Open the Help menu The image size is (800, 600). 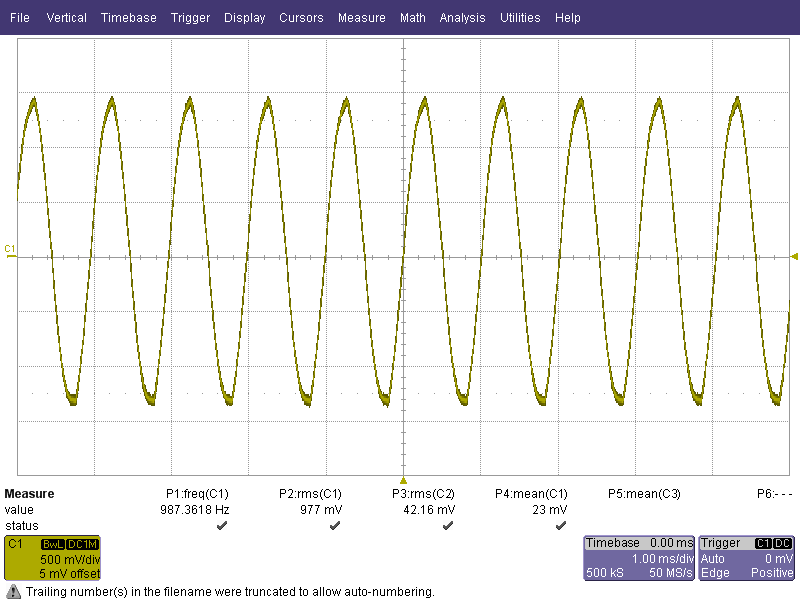[568, 18]
